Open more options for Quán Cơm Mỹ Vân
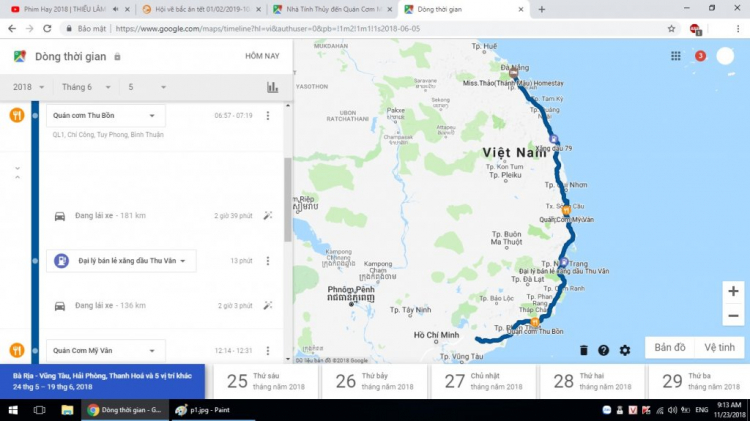750x421 pixels. (x=268, y=350)
